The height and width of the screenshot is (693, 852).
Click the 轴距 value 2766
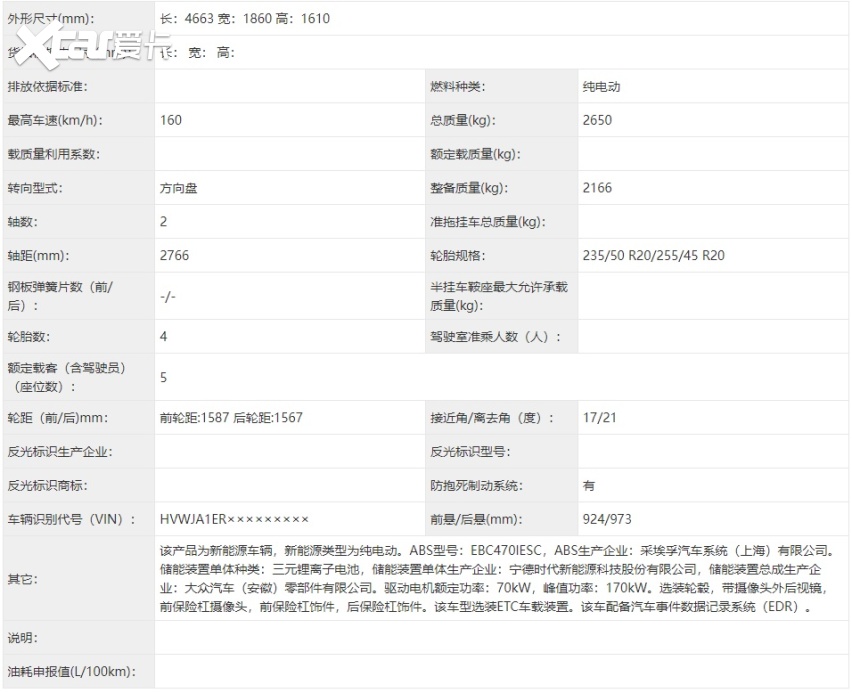pyautogui.click(x=174, y=255)
